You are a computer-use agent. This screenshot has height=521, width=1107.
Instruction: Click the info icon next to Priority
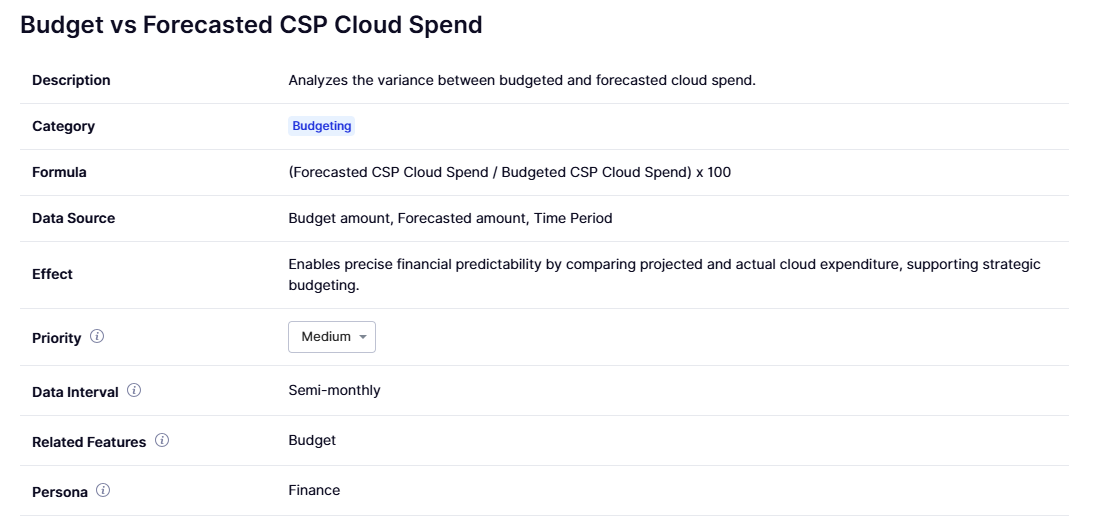pyautogui.click(x=97, y=337)
